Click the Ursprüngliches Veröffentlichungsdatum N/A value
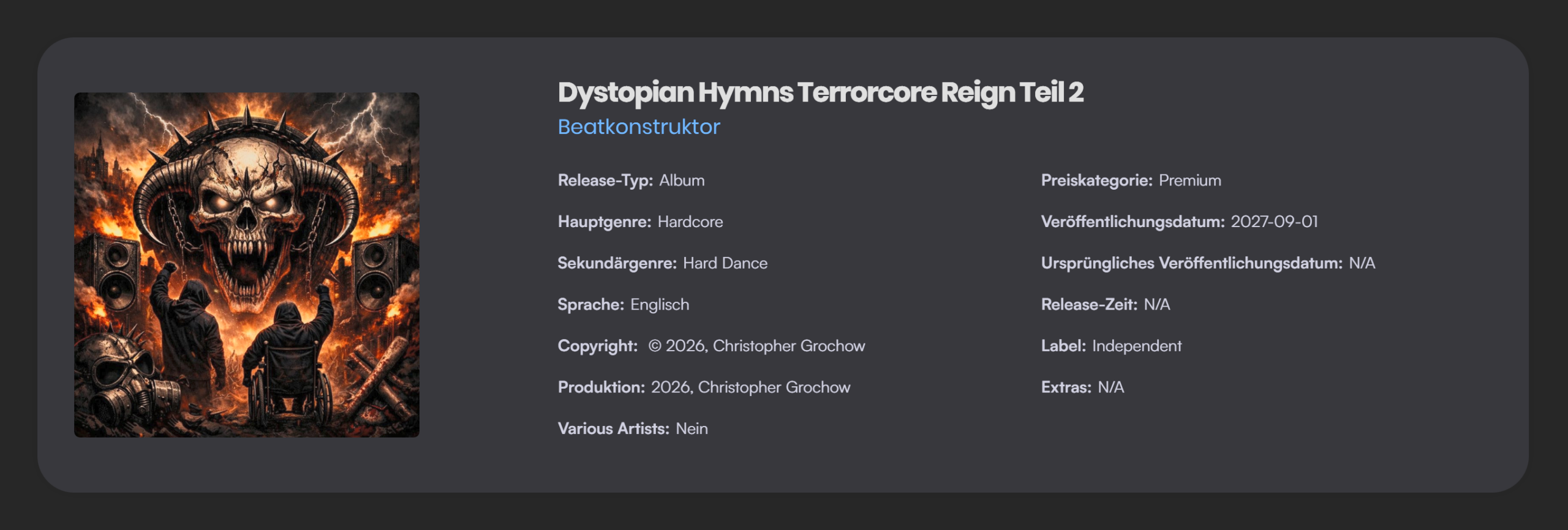Screen dimensions: 1568x530 tap(1362, 263)
